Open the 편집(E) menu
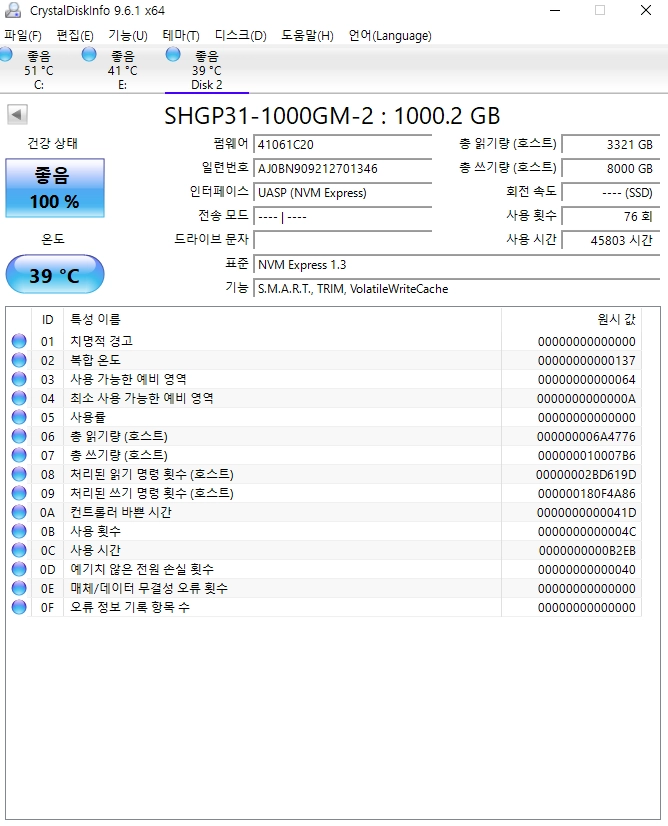Image resolution: width=668 pixels, height=826 pixels. pyautogui.click(x=75, y=35)
